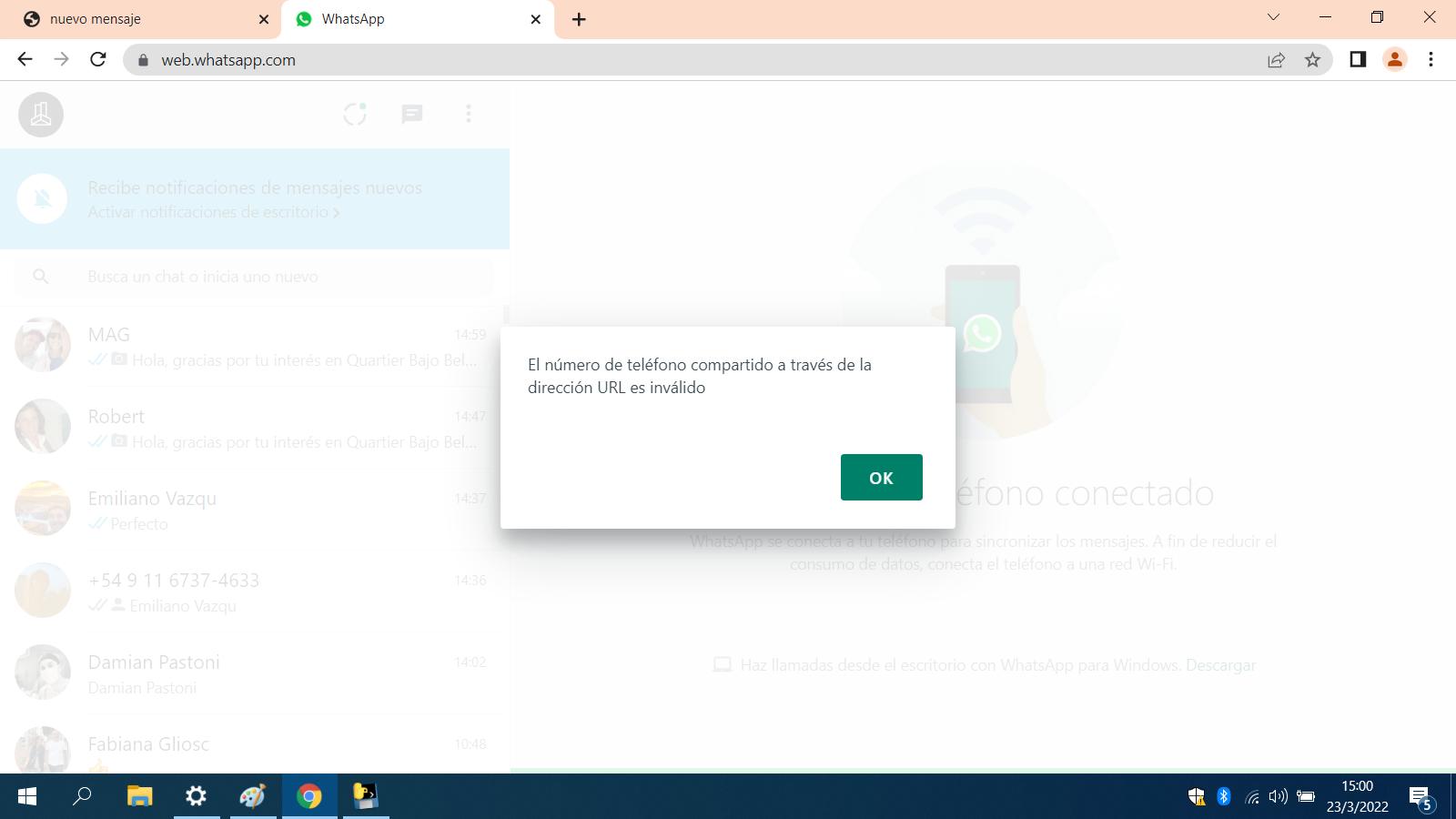Click the site lock icon
The image size is (1456, 819).
[141, 60]
